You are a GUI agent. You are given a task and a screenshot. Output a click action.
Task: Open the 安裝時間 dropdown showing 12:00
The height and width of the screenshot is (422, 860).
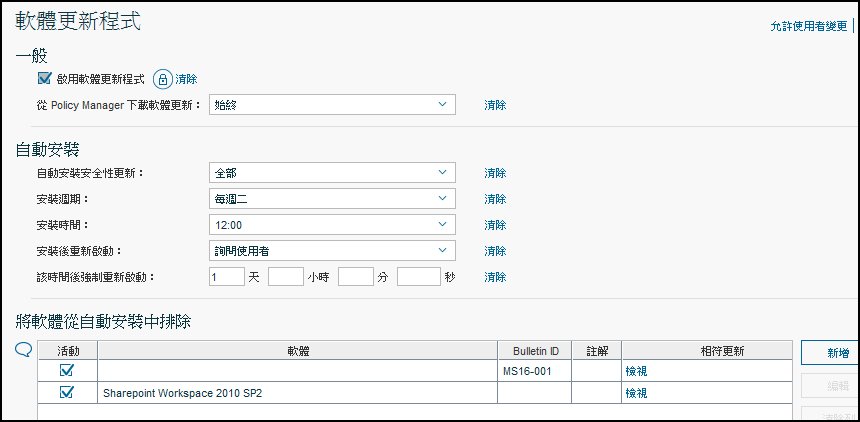point(332,225)
